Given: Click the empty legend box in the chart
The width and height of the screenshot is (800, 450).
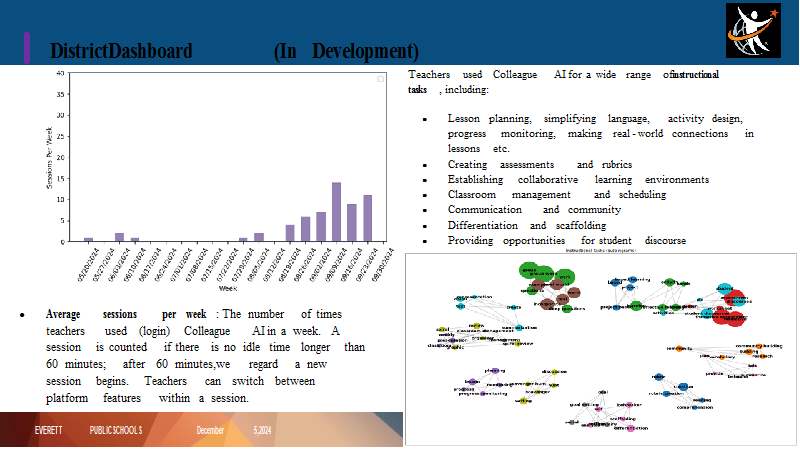Looking at the screenshot, I should point(381,79).
